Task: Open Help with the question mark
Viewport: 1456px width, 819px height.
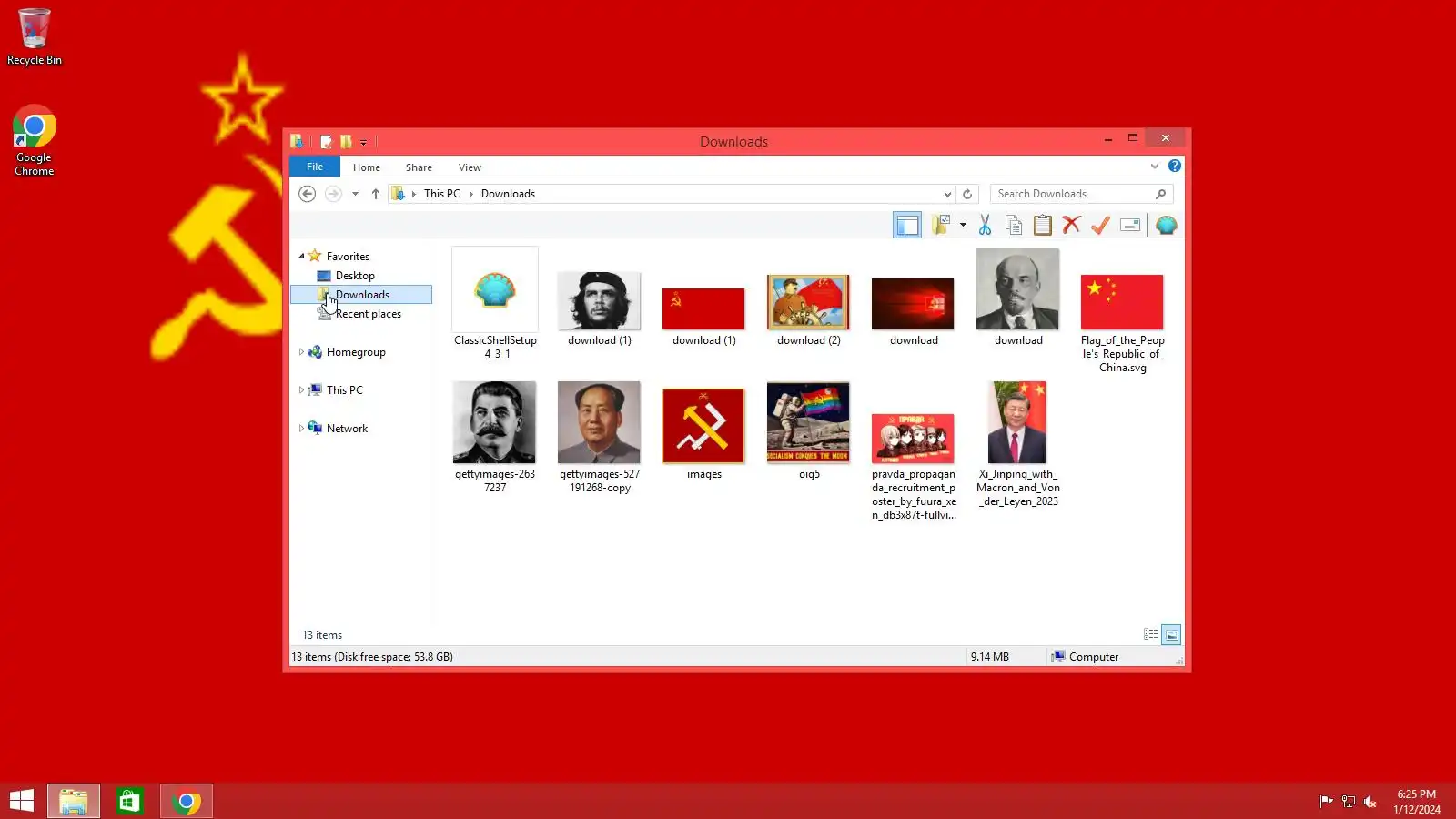Action: 1175,167
